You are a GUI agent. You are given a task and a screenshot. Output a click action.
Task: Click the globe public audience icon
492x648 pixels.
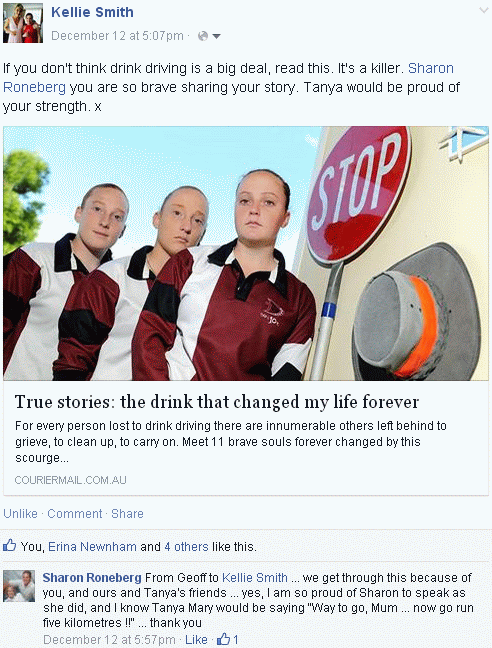[203, 36]
